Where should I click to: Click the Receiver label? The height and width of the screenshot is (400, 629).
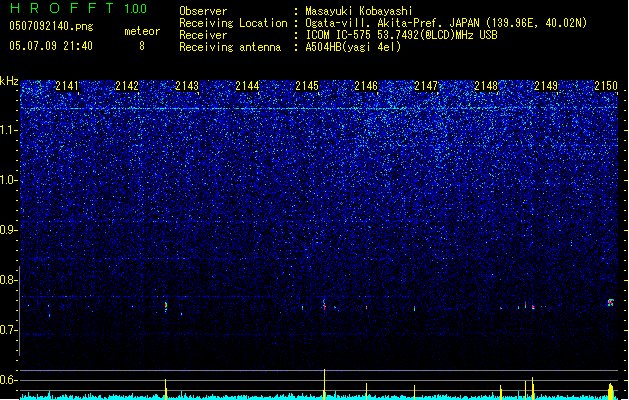pos(203,35)
